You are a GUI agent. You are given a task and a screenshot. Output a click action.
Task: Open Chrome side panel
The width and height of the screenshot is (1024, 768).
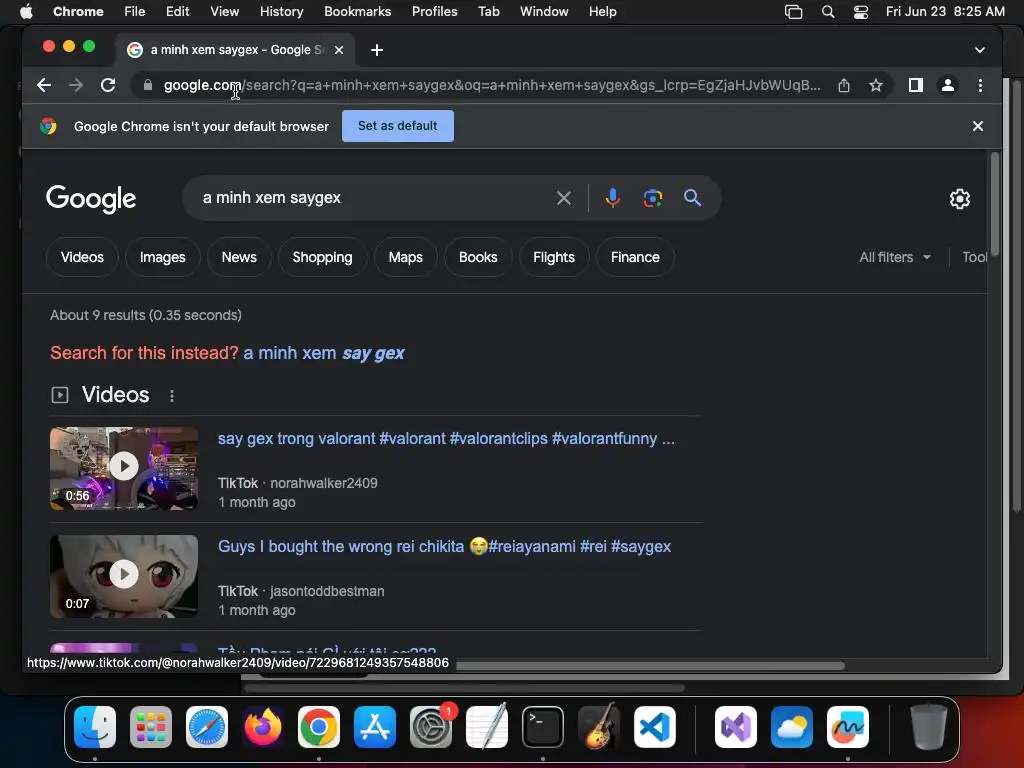point(916,85)
